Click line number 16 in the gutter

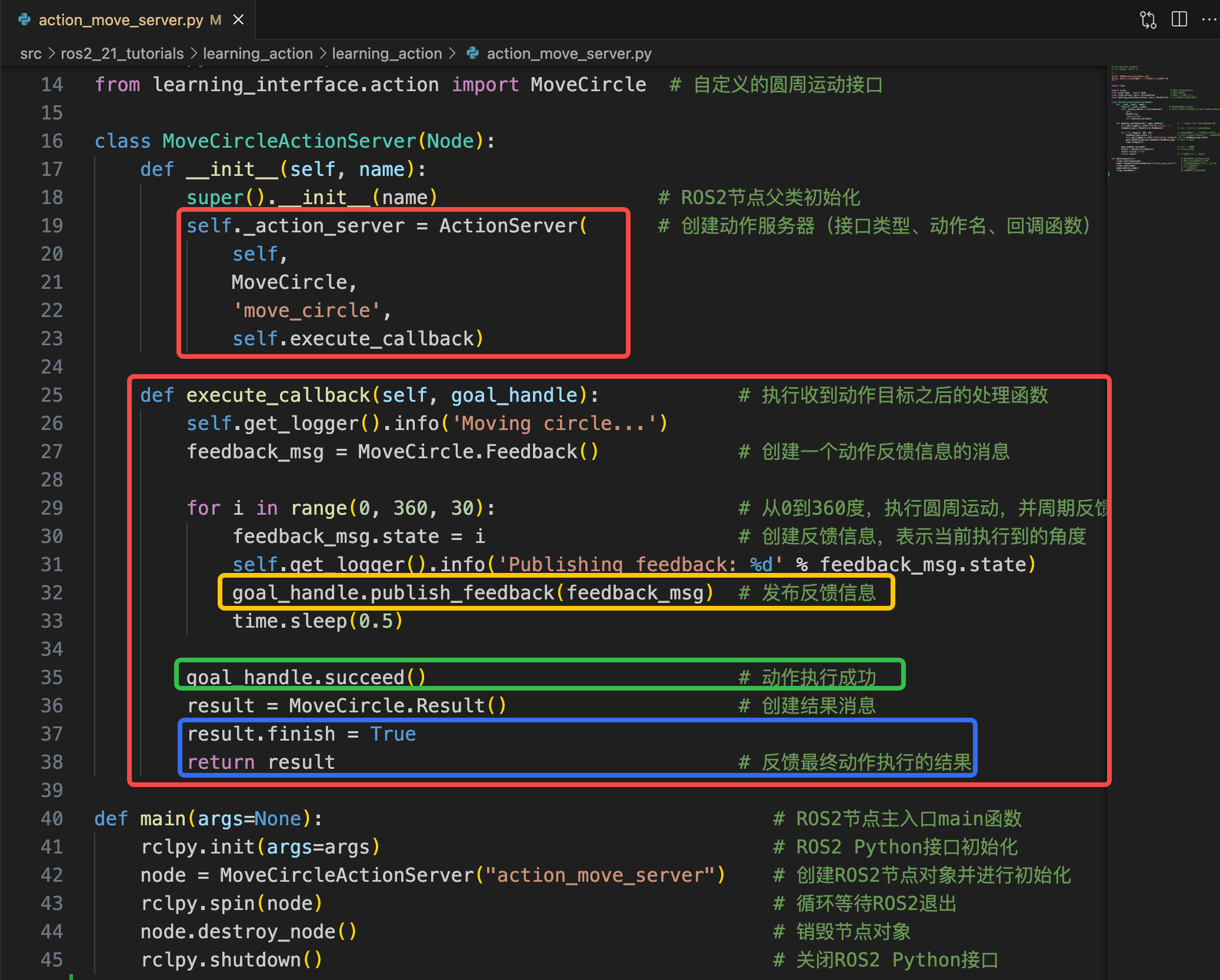52,141
